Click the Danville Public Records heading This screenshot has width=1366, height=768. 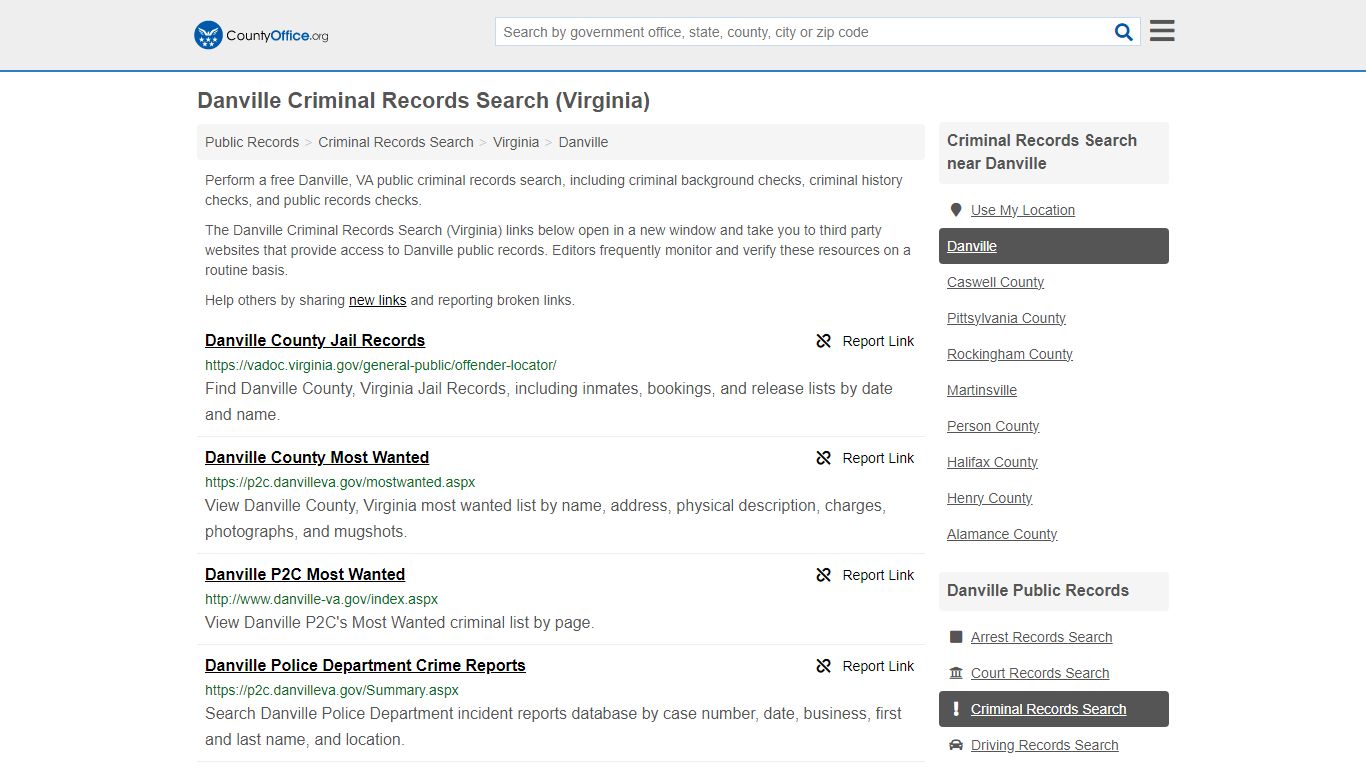click(x=1038, y=590)
